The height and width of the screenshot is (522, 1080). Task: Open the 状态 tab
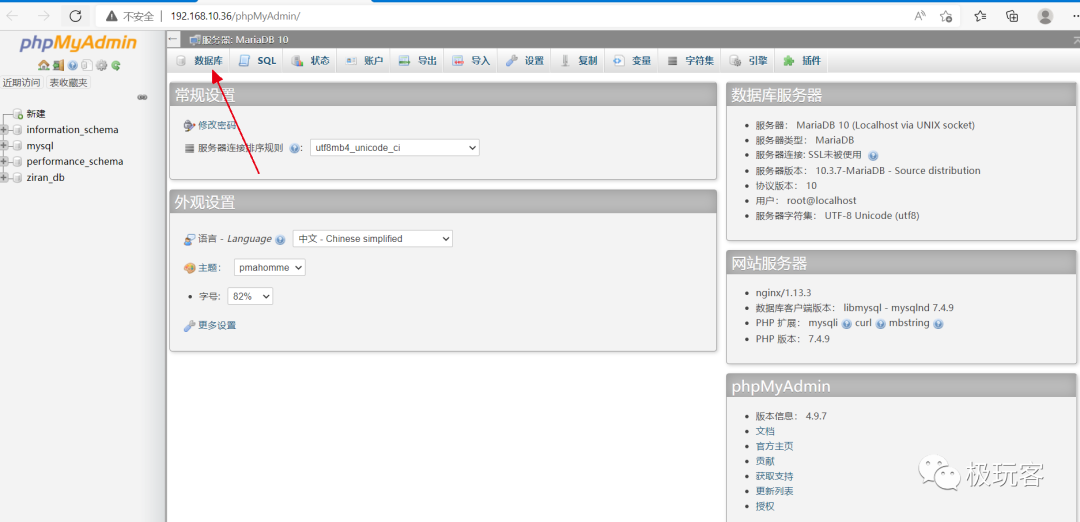[x=311, y=61]
